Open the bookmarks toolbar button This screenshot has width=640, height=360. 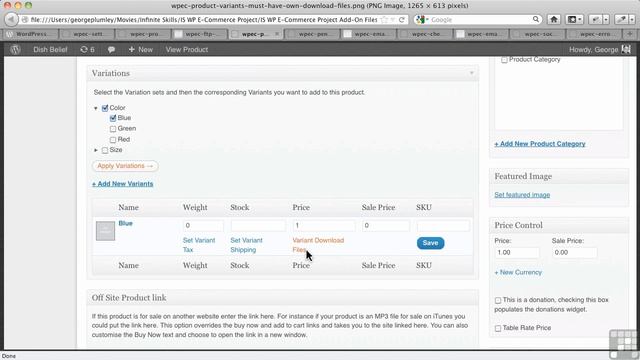(x=573, y=19)
